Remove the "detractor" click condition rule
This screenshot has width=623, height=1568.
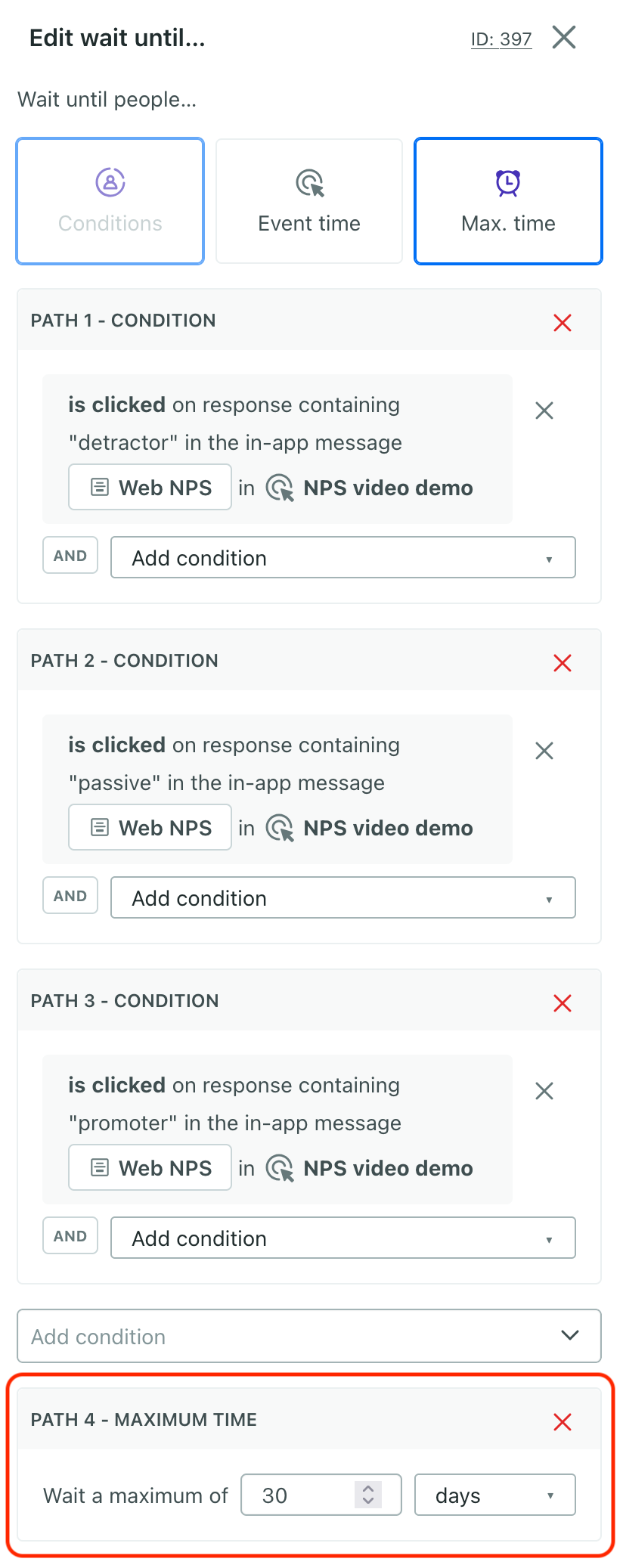(544, 411)
